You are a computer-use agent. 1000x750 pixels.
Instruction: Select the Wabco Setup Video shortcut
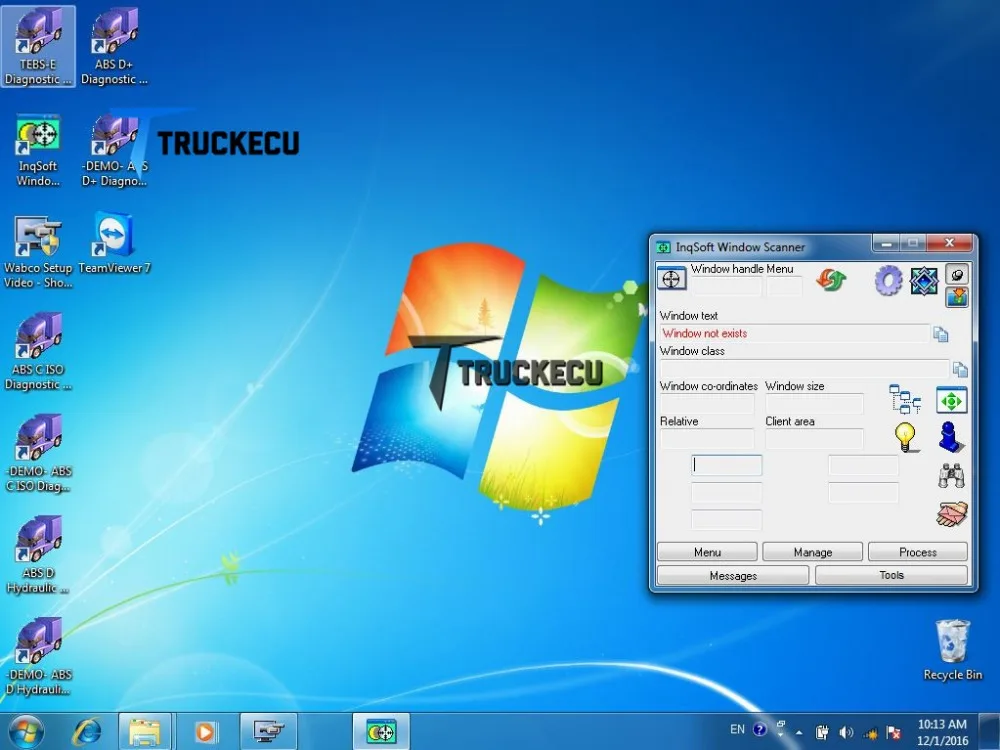38,253
